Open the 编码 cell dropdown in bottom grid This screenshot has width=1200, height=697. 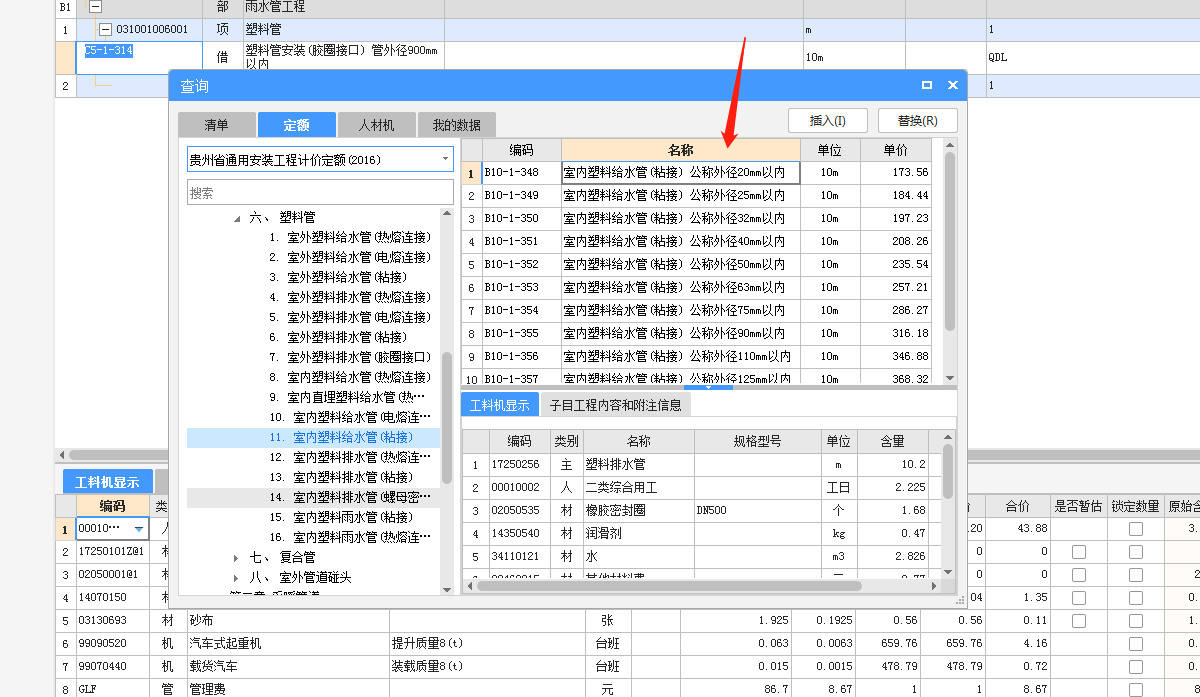pyautogui.click(x=139, y=529)
